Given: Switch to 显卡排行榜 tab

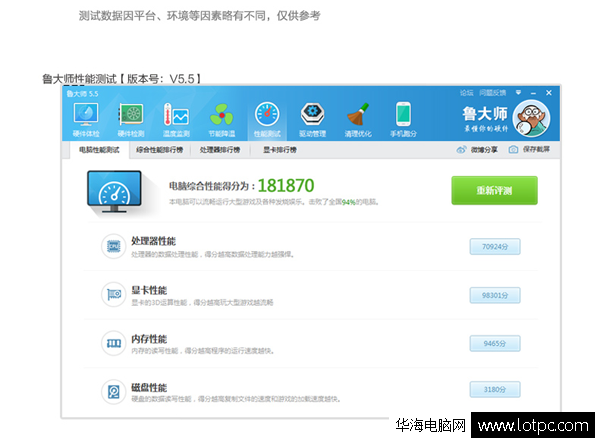Looking at the screenshot, I should [280, 150].
